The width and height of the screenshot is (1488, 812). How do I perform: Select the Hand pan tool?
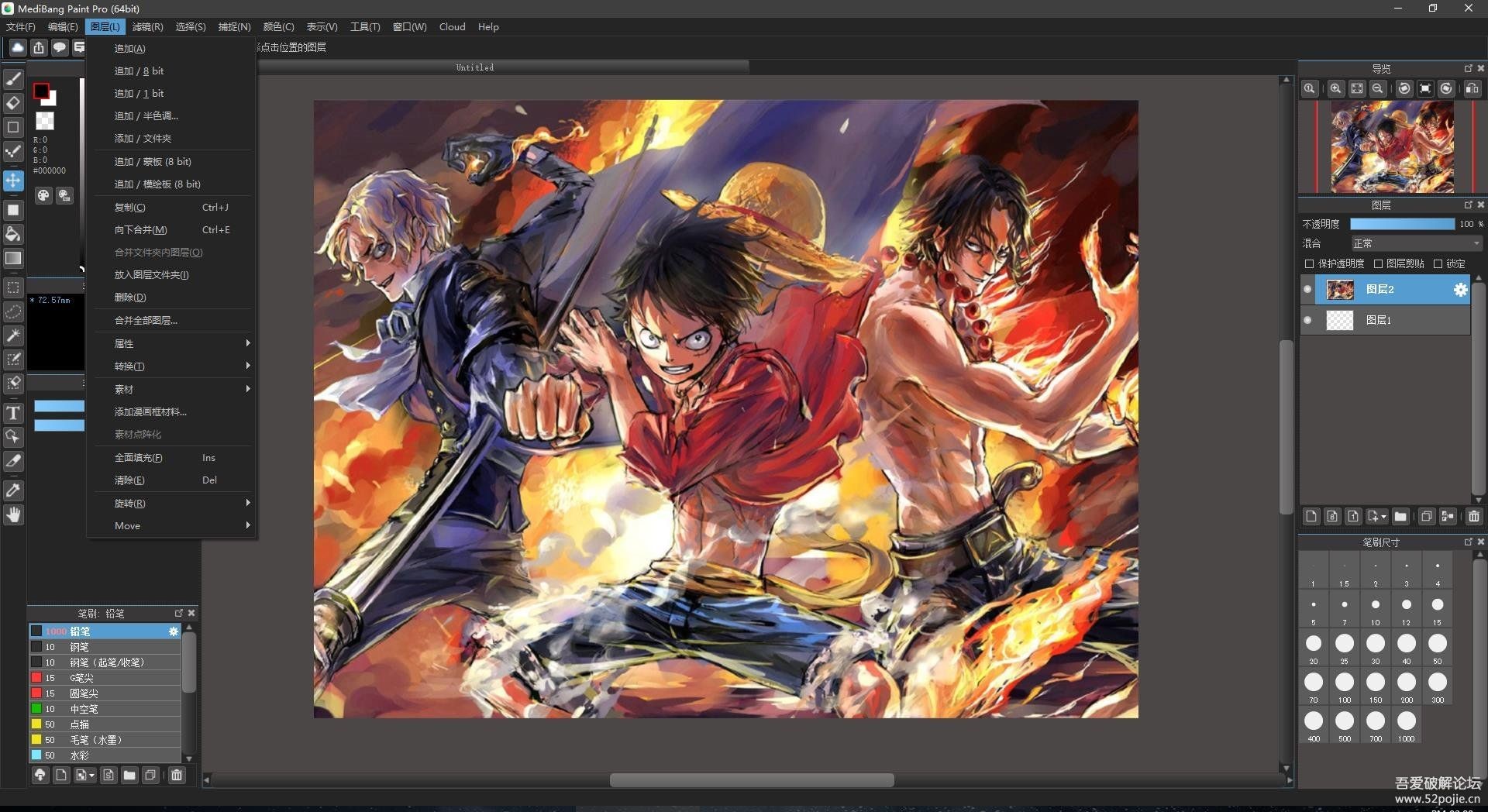[x=13, y=515]
